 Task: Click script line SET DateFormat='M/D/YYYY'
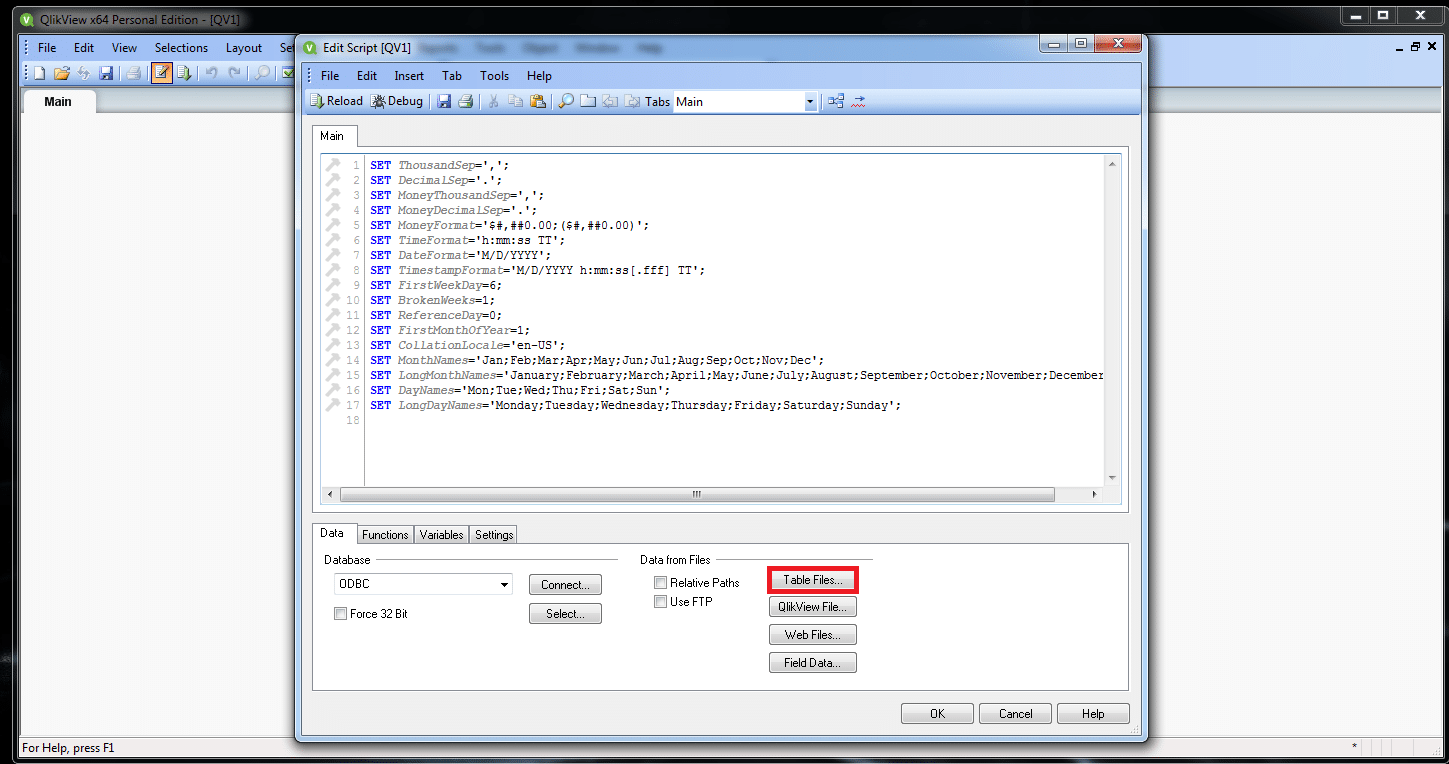(461, 255)
